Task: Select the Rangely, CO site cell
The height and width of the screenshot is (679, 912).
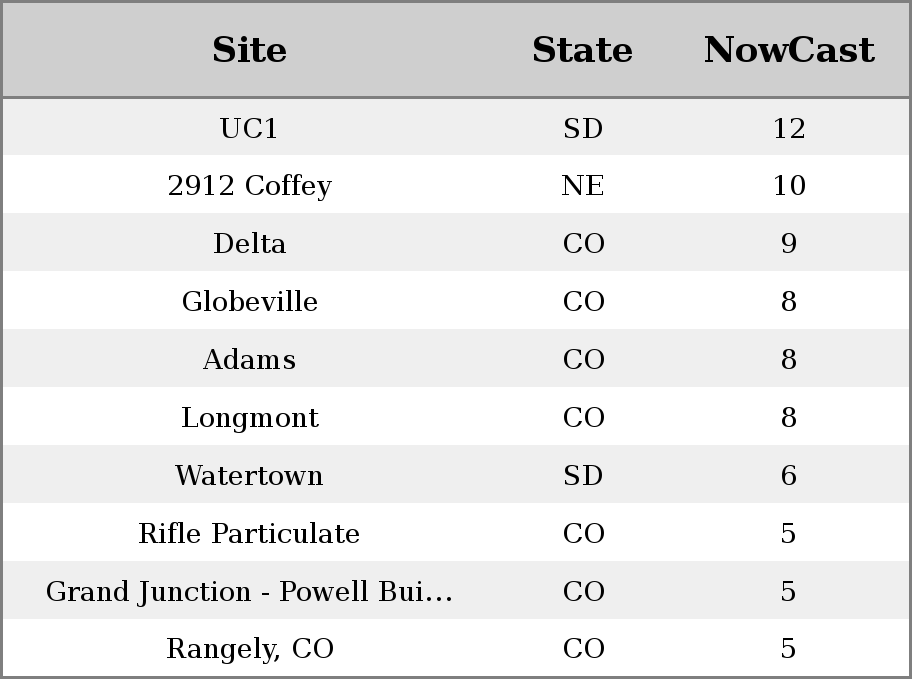Action: point(250,649)
